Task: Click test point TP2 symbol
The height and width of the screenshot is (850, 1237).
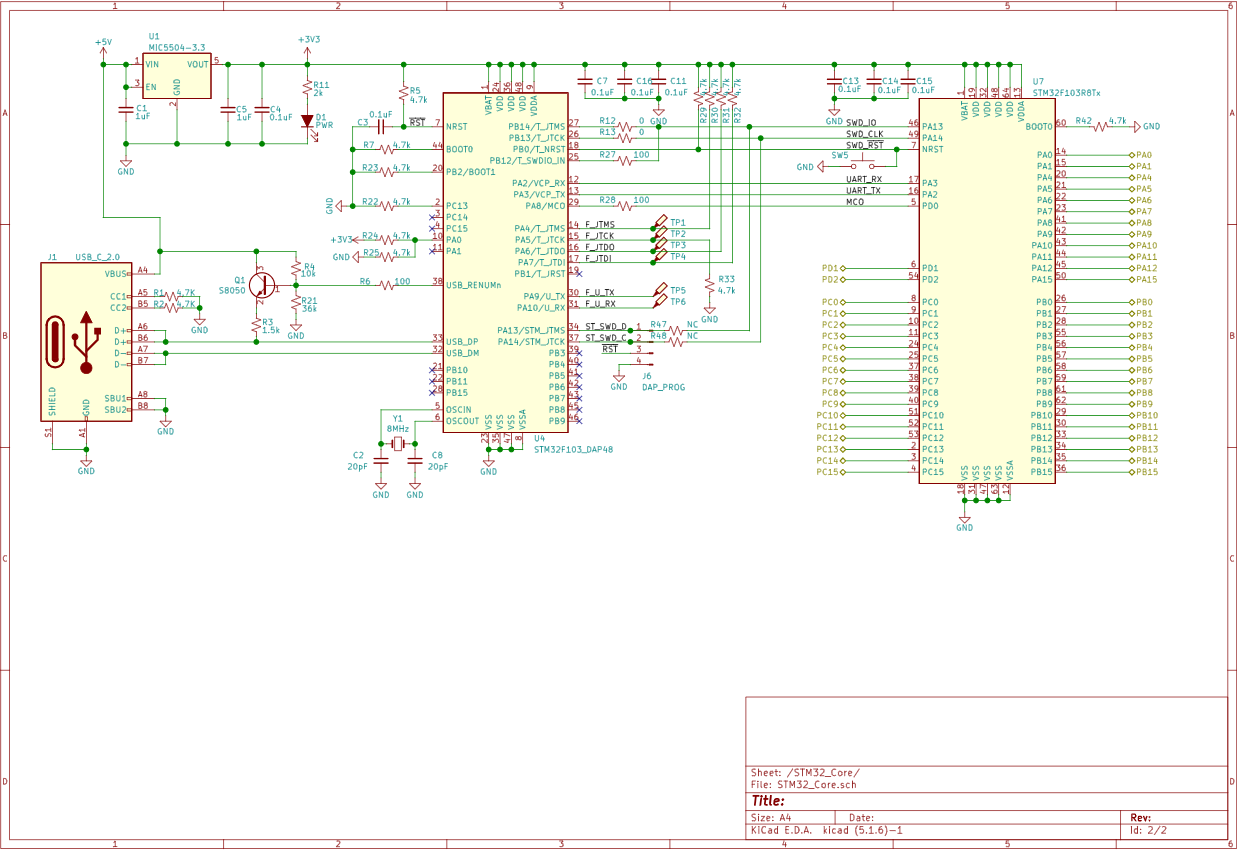Action: (661, 235)
